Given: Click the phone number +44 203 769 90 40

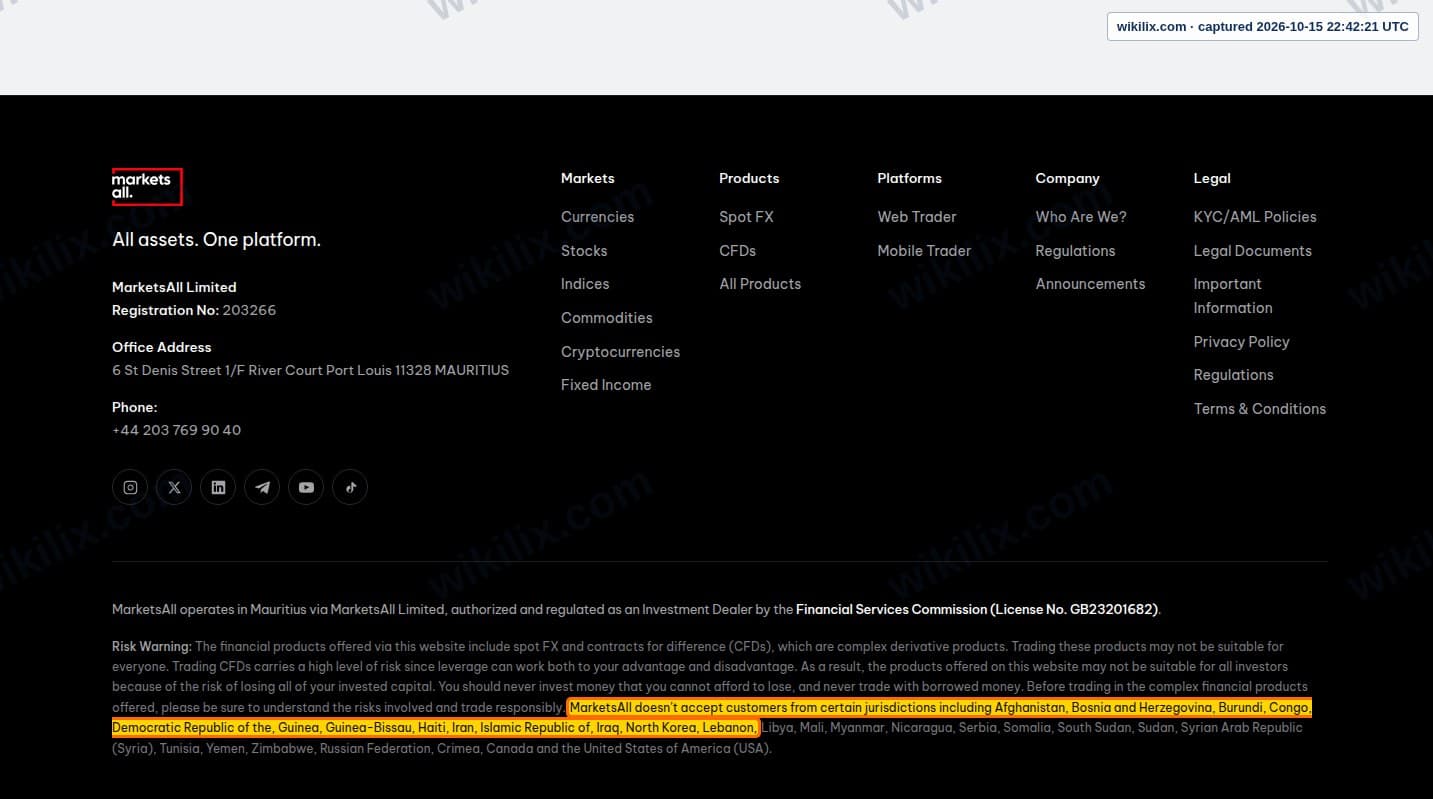Looking at the screenshot, I should [x=176, y=430].
